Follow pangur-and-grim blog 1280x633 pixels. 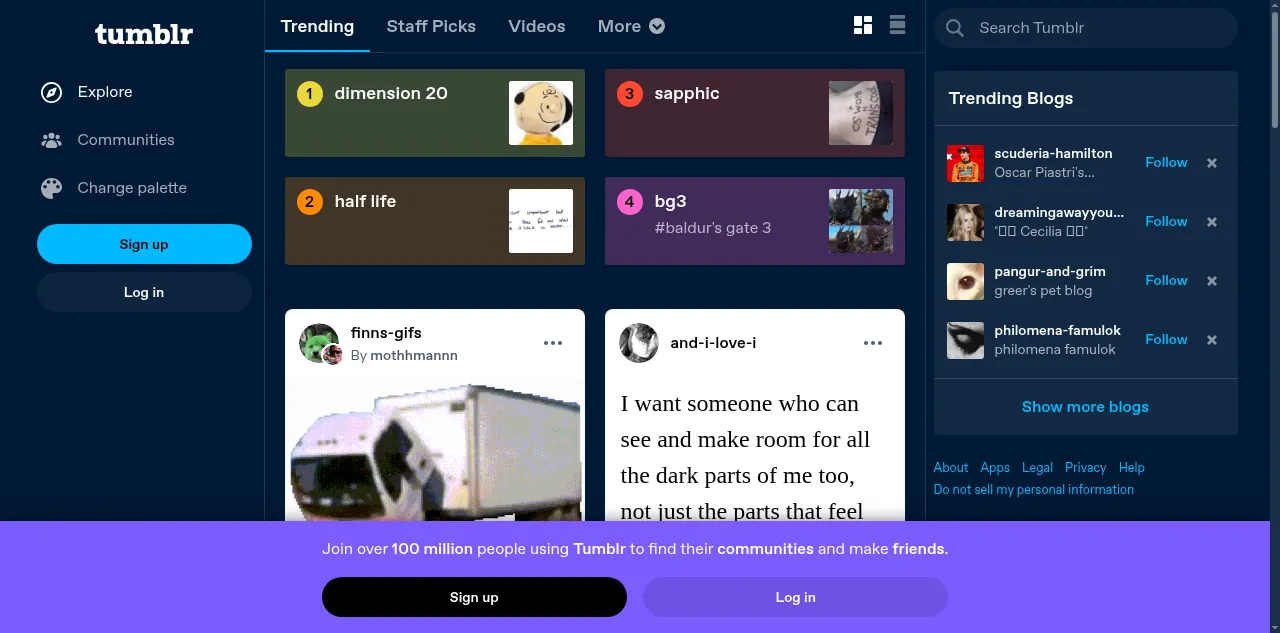tap(1166, 281)
